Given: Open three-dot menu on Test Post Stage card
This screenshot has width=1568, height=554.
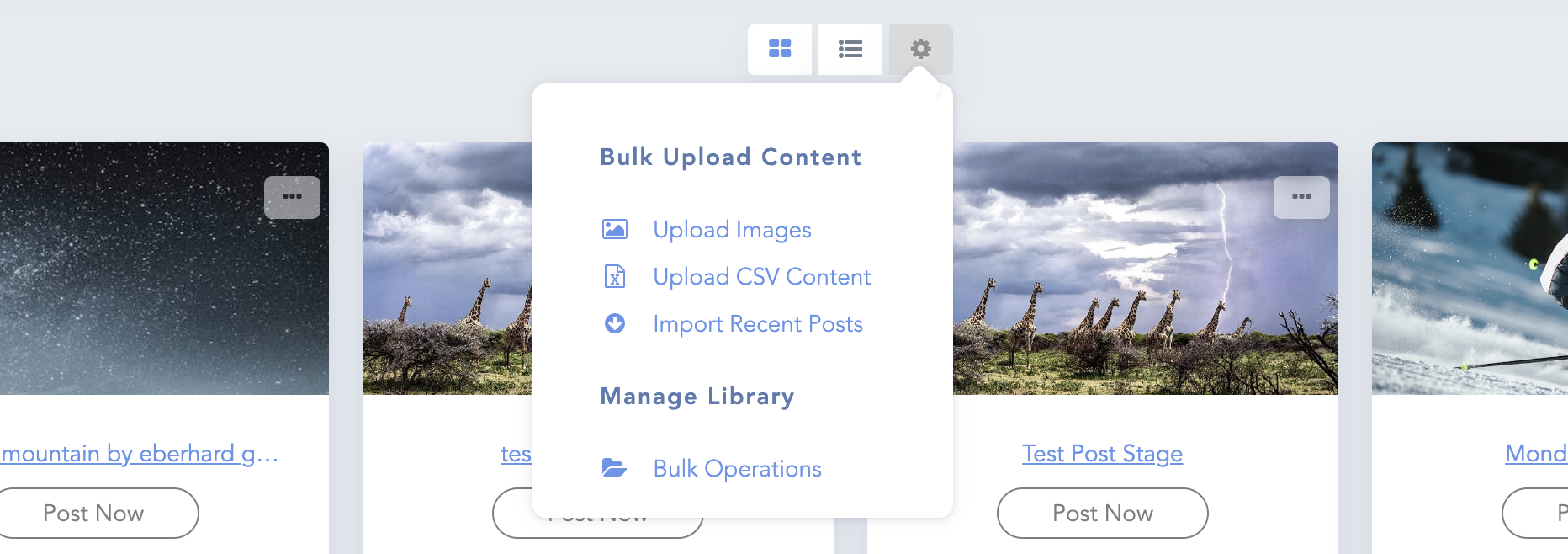Looking at the screenshot, I should tap(1301, 197).
